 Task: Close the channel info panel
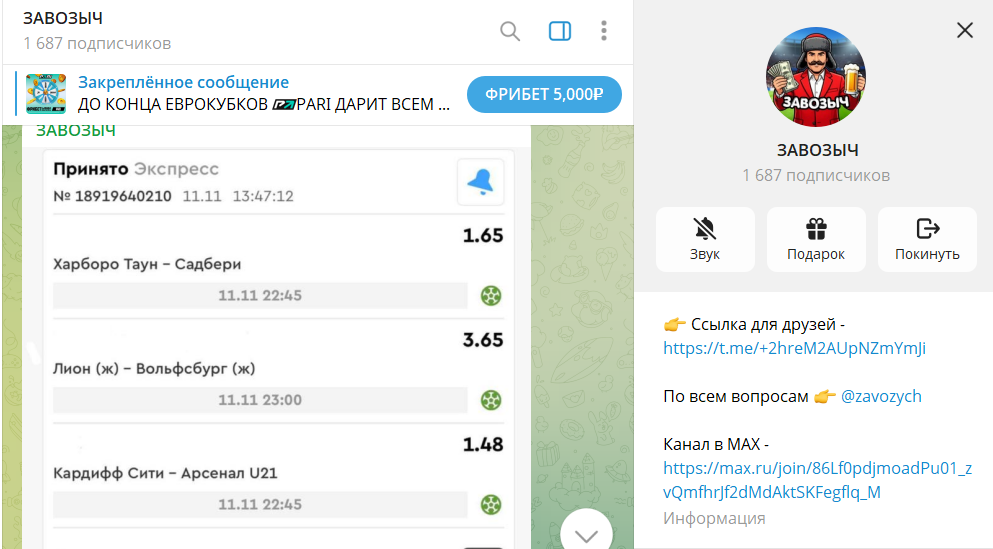pos(965,30)
